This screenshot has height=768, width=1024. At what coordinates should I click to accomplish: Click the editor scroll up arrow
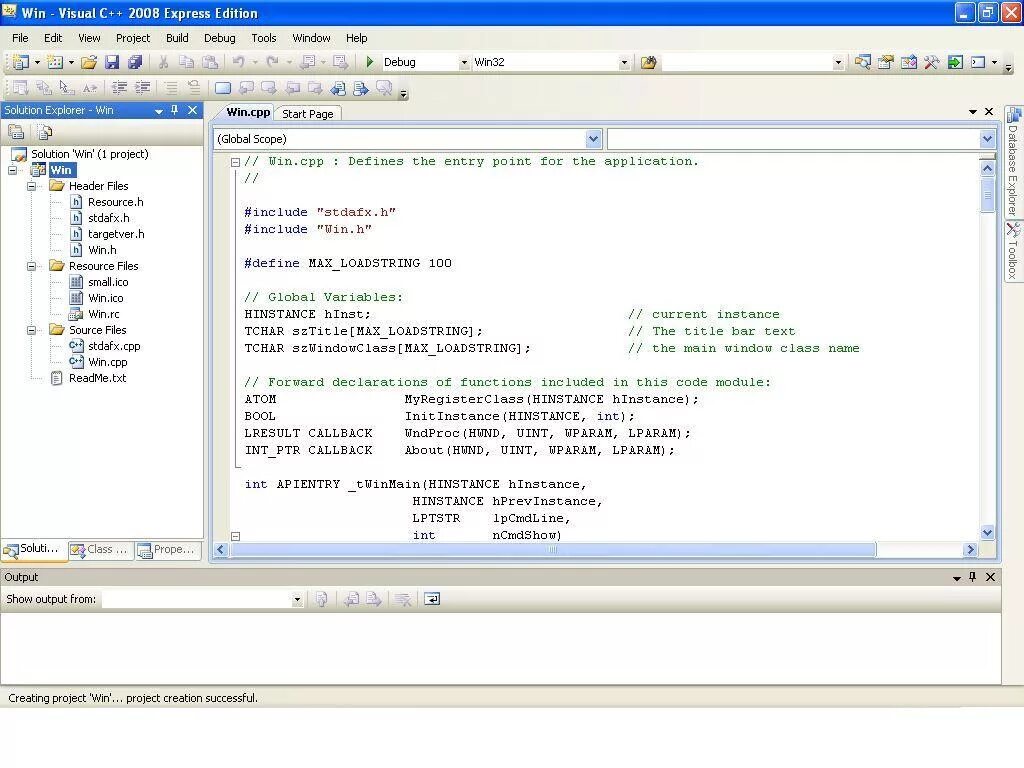(987, 168)
